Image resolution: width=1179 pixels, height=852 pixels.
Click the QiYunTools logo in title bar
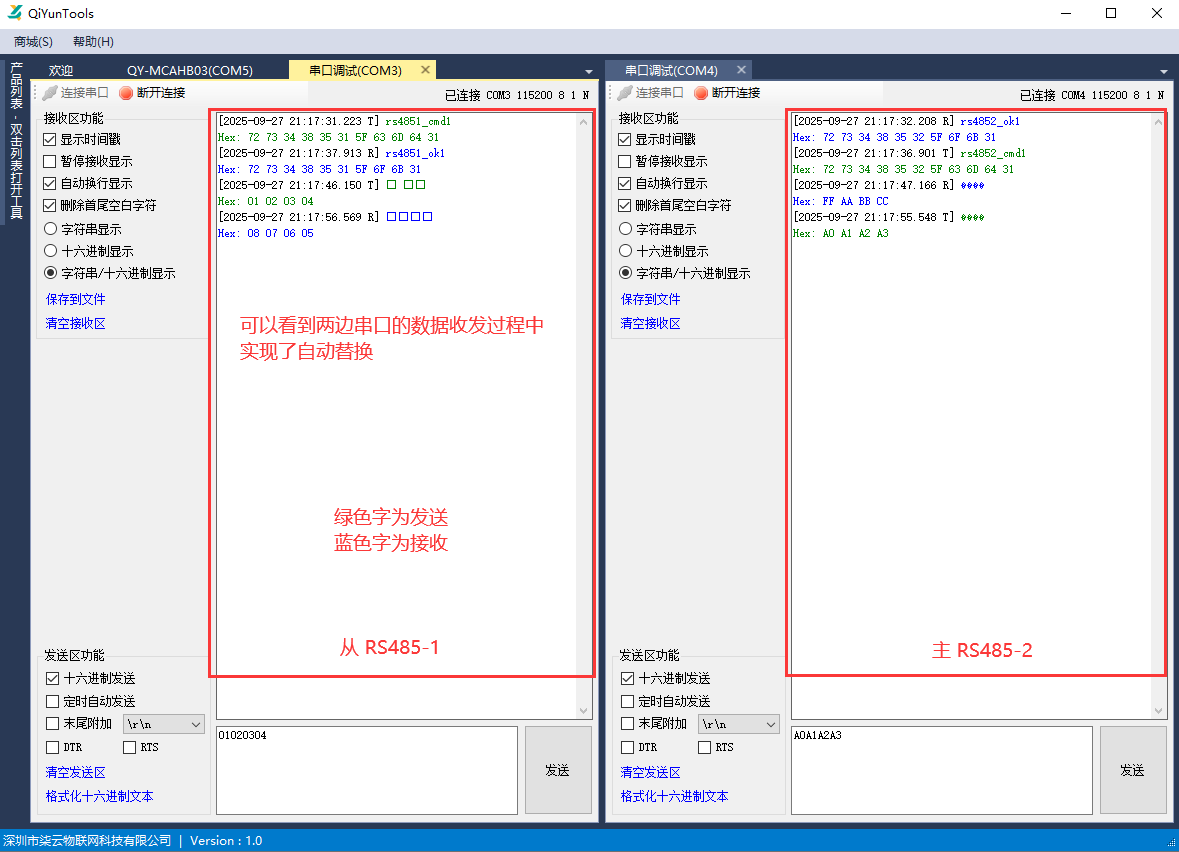15,13
